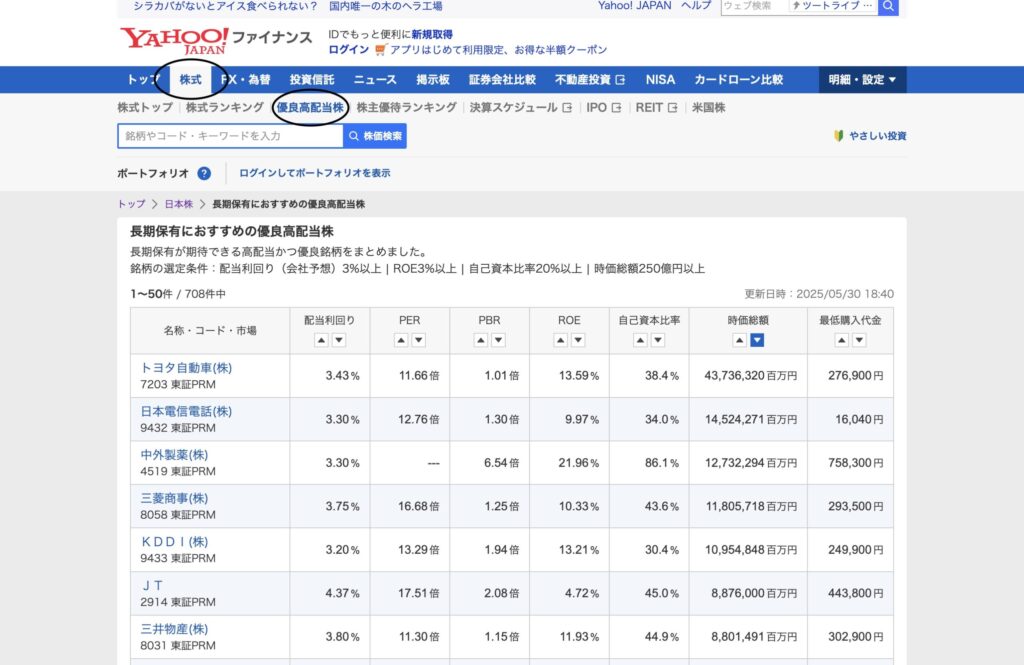This screenshot has width=1024, height=665.
Task: Open the トップ navigation tab
Action: tap(143, 80)
